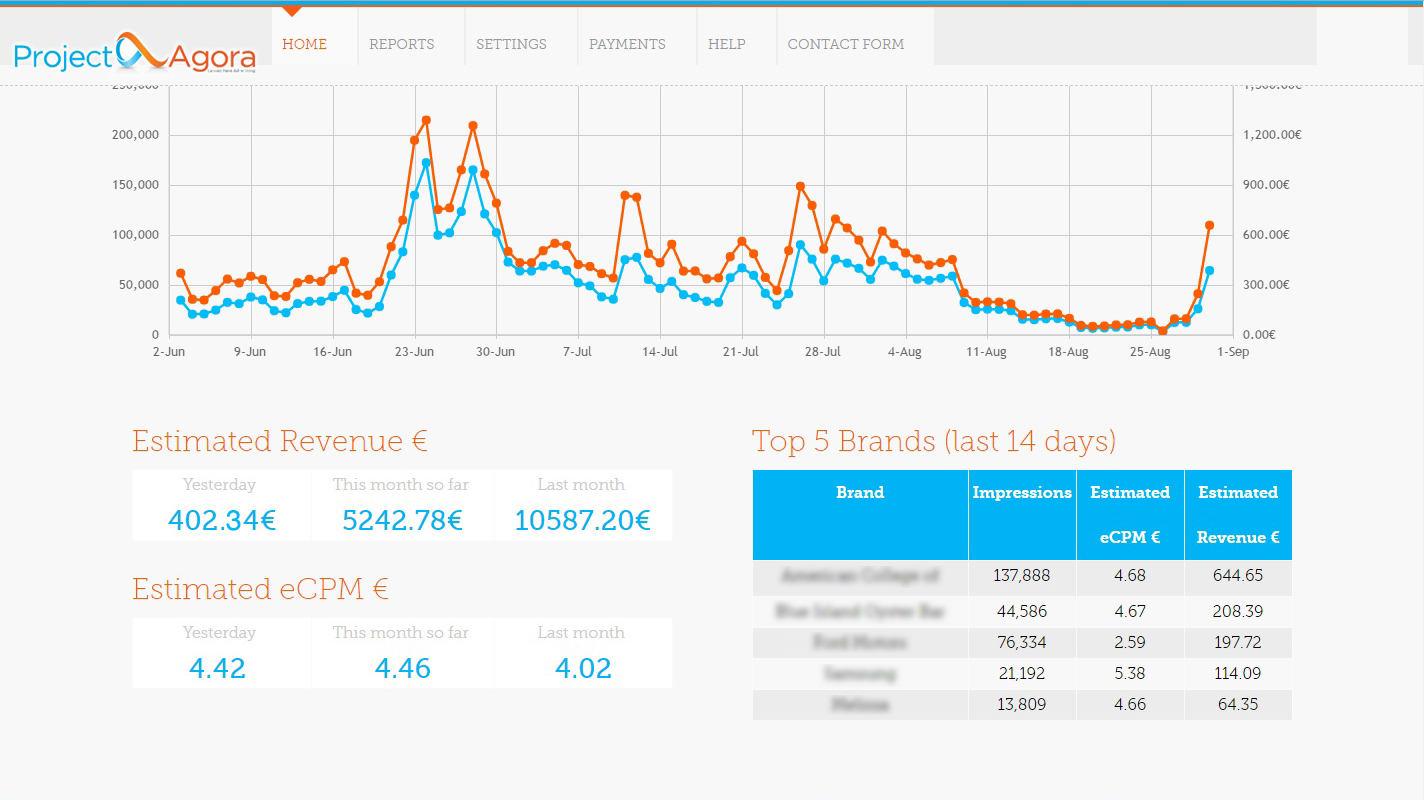Click this month's revenue 5242.78€
This screenshot has width=1424, height=800.
[402, 521]
